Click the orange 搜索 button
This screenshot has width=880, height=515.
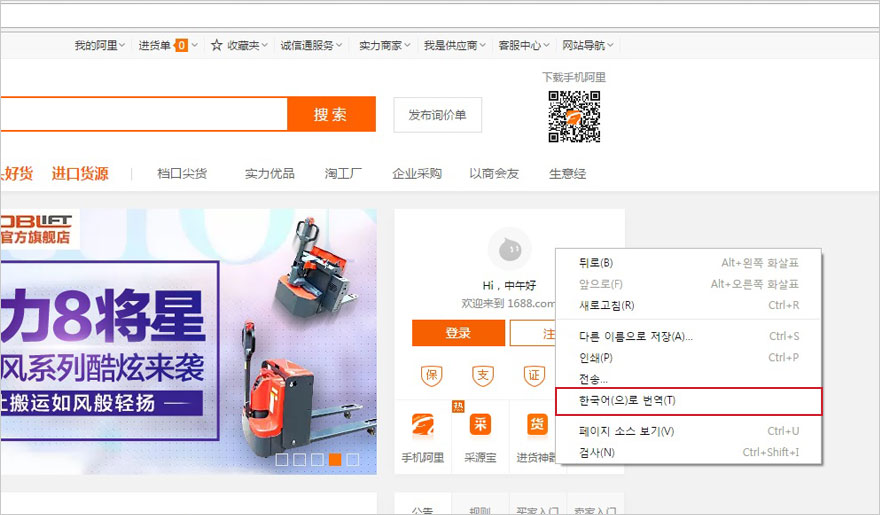point(331,114)
